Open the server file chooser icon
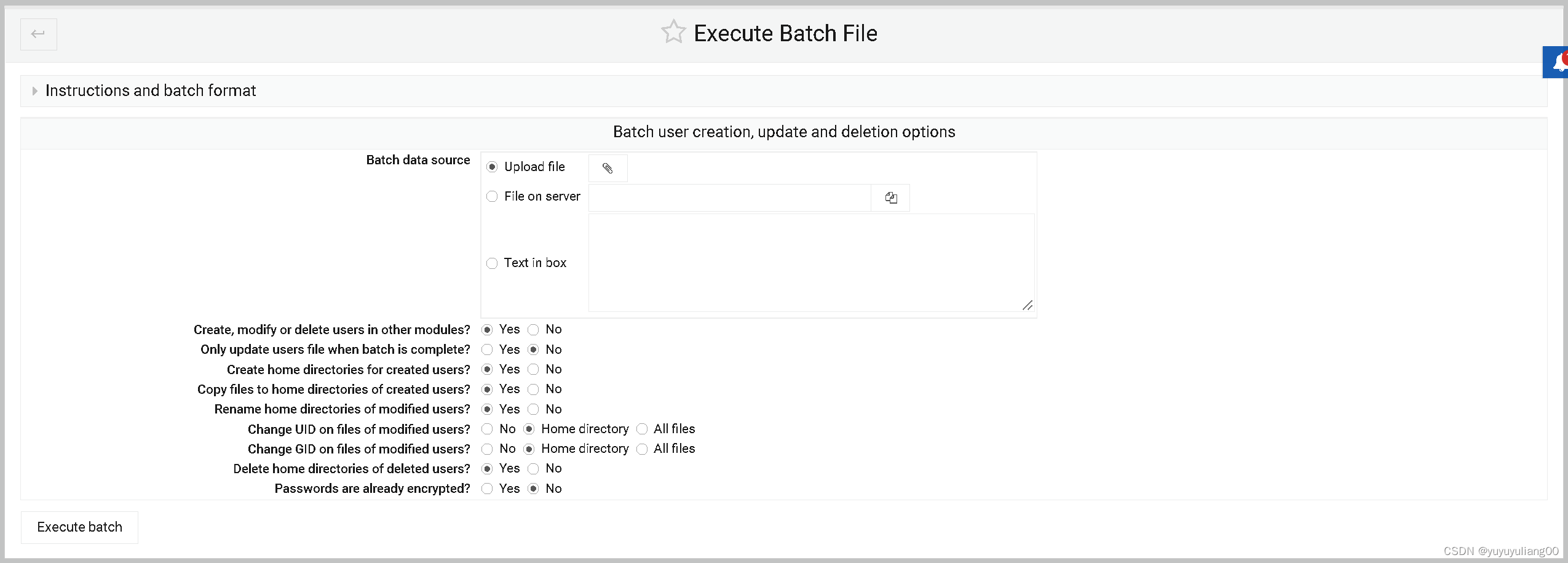 pos(890,198)
